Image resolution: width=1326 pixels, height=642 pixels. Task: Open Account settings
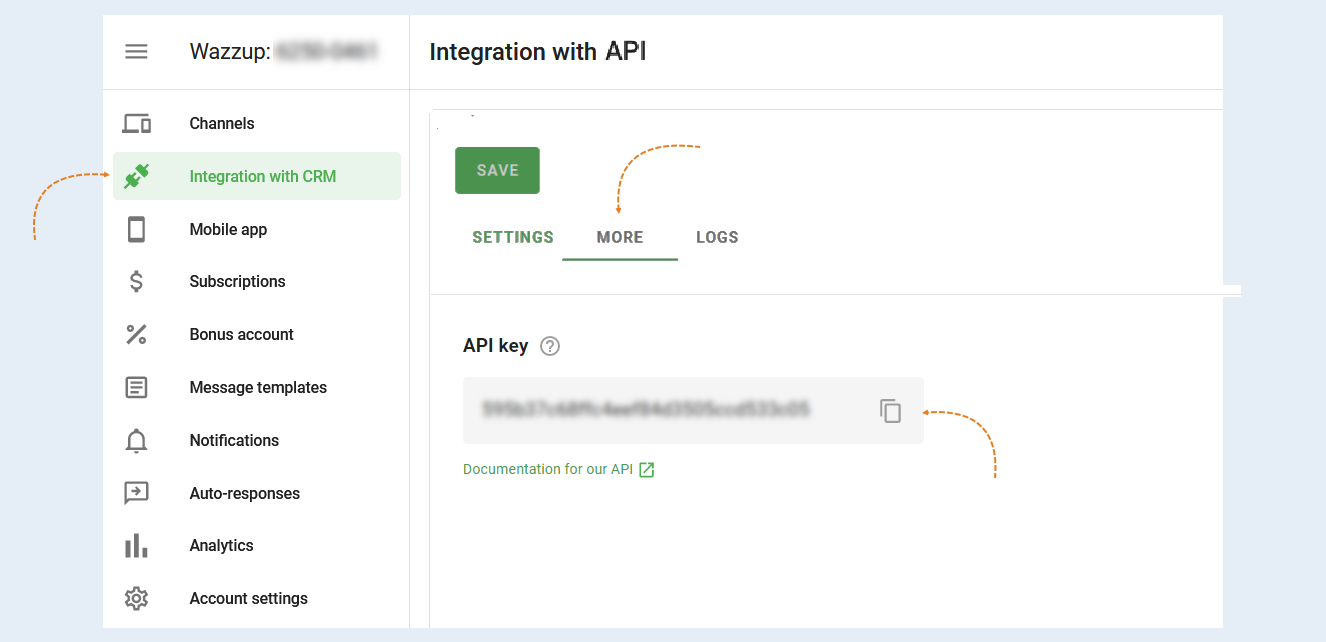pyautogui.click(x=257, y=599)
